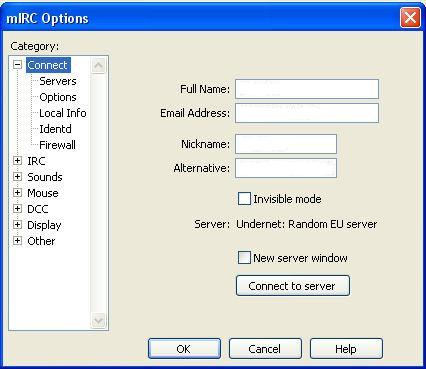Image resolution: width=426 pixels, height=369 pixels.
Task: Click inside the Nickname text box
Action: pyautogui.click(x=286, y=144)
